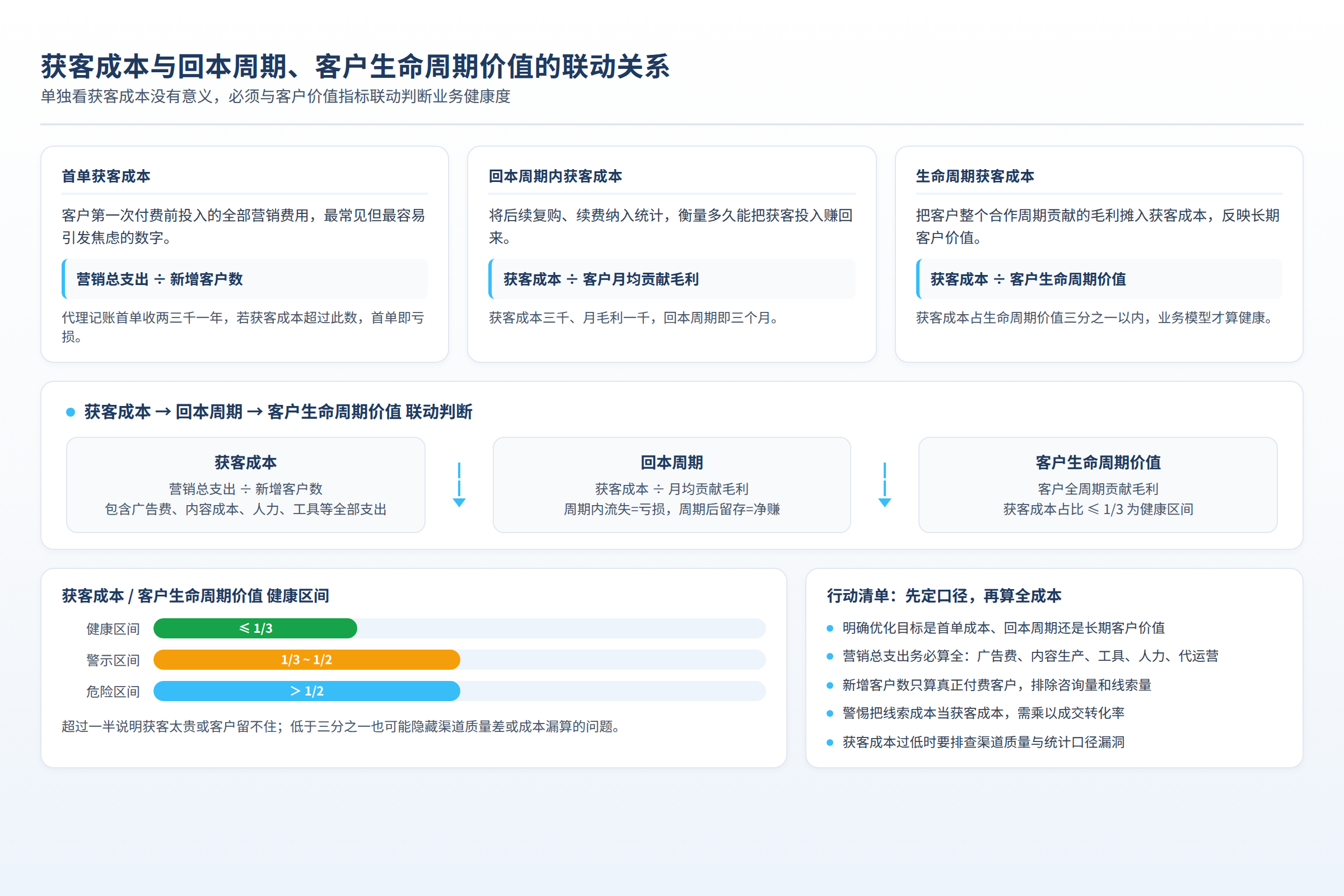Click formula box 营销总支出 ÷ 新增客户数
This screenshot has width=1344, height=896.
[x=245, y=279]
